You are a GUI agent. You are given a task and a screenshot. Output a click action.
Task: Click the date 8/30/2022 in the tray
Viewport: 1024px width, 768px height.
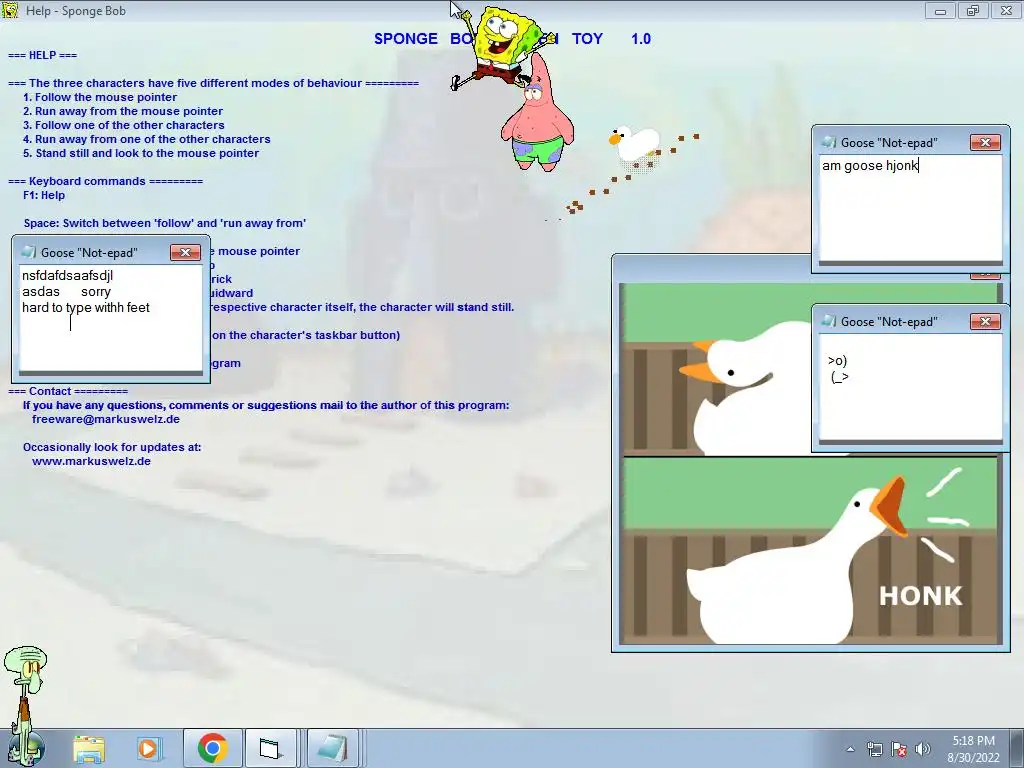973,758
